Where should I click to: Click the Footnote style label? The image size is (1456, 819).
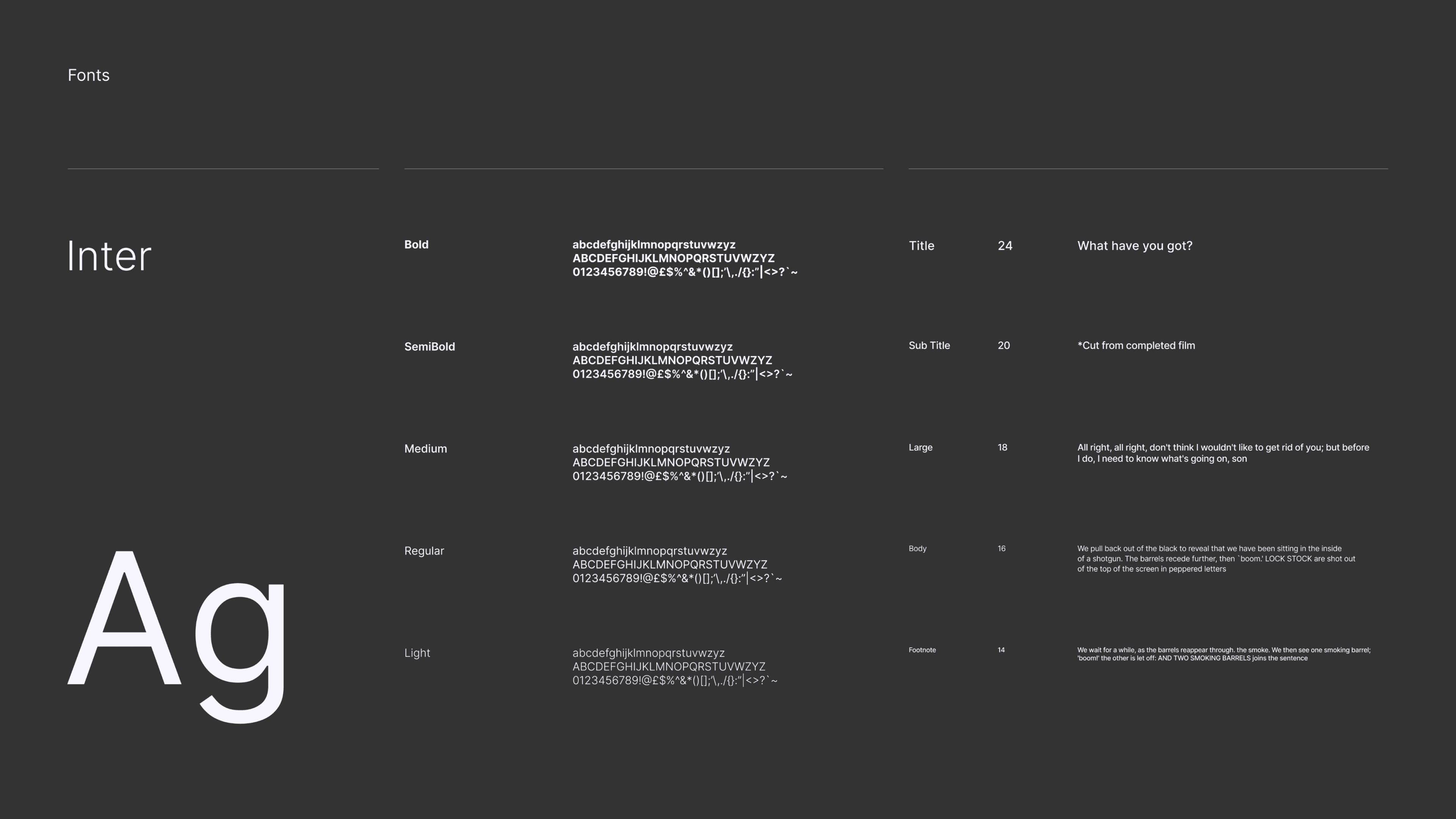[922, 650]
